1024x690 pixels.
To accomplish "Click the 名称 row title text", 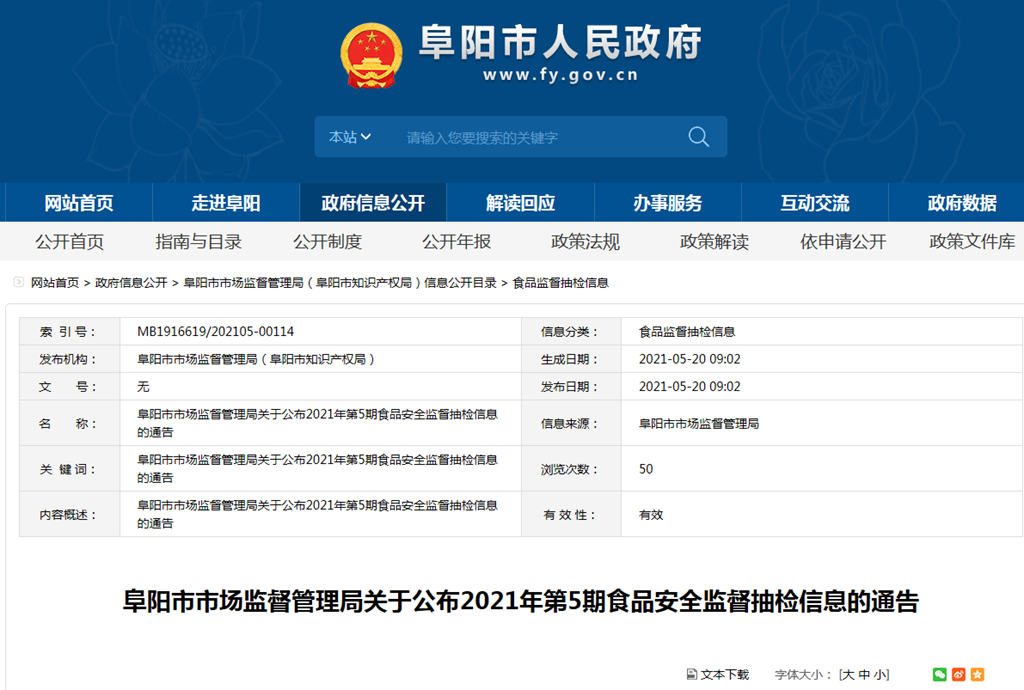I will coord(317,423).
